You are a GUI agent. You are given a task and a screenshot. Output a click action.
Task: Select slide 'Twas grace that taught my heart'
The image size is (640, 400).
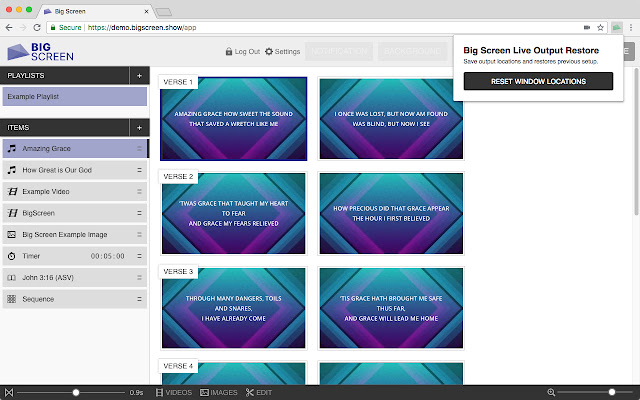[233, 213]
